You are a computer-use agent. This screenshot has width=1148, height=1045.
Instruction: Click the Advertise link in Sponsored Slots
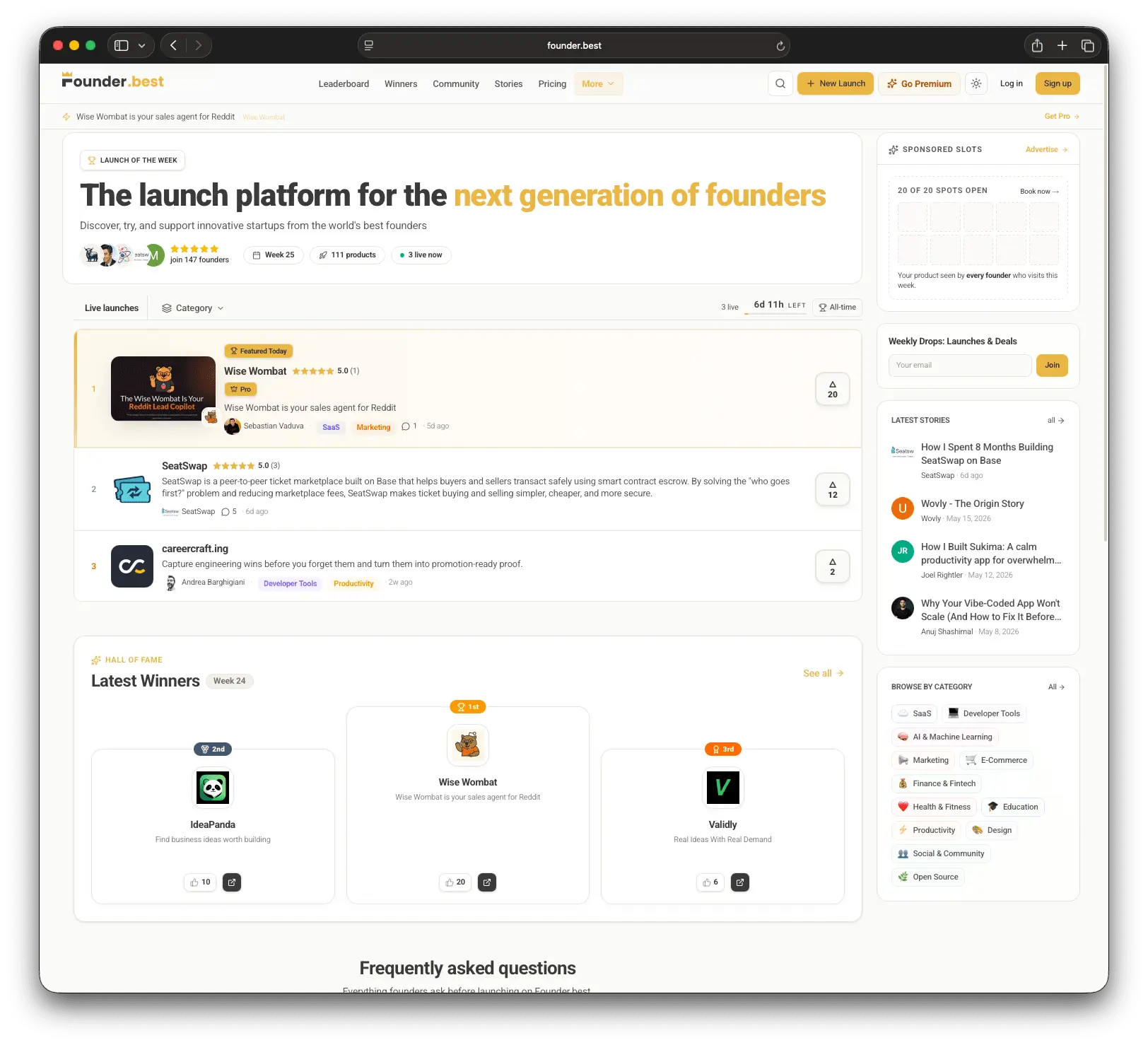[x=1046, y=150]
